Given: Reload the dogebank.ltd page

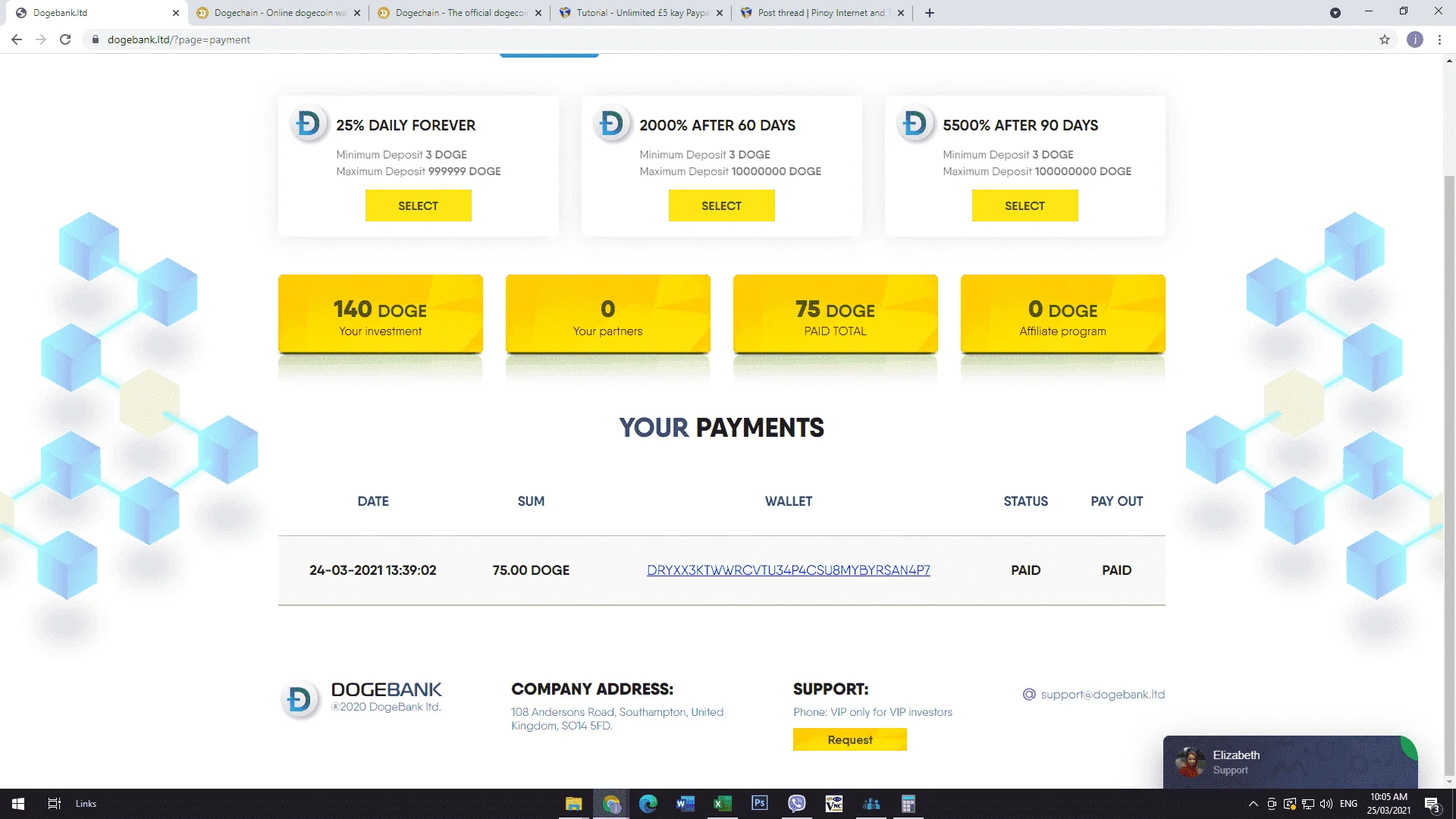Looking at the screenshot, I should click(65, 39).
